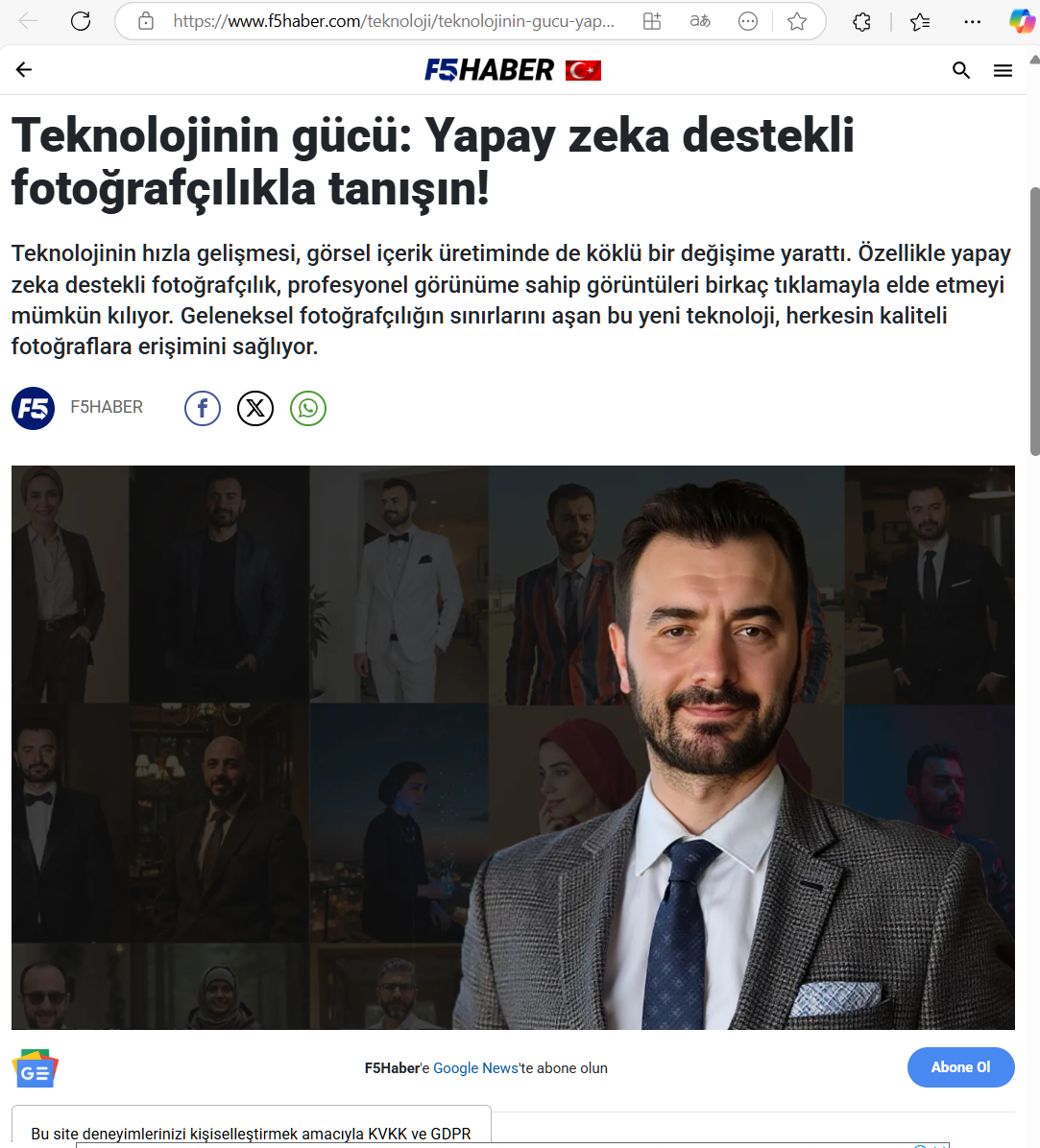Open the site info lock icon
This screenshot has height=1148, width=1040.
coord(147,21)
